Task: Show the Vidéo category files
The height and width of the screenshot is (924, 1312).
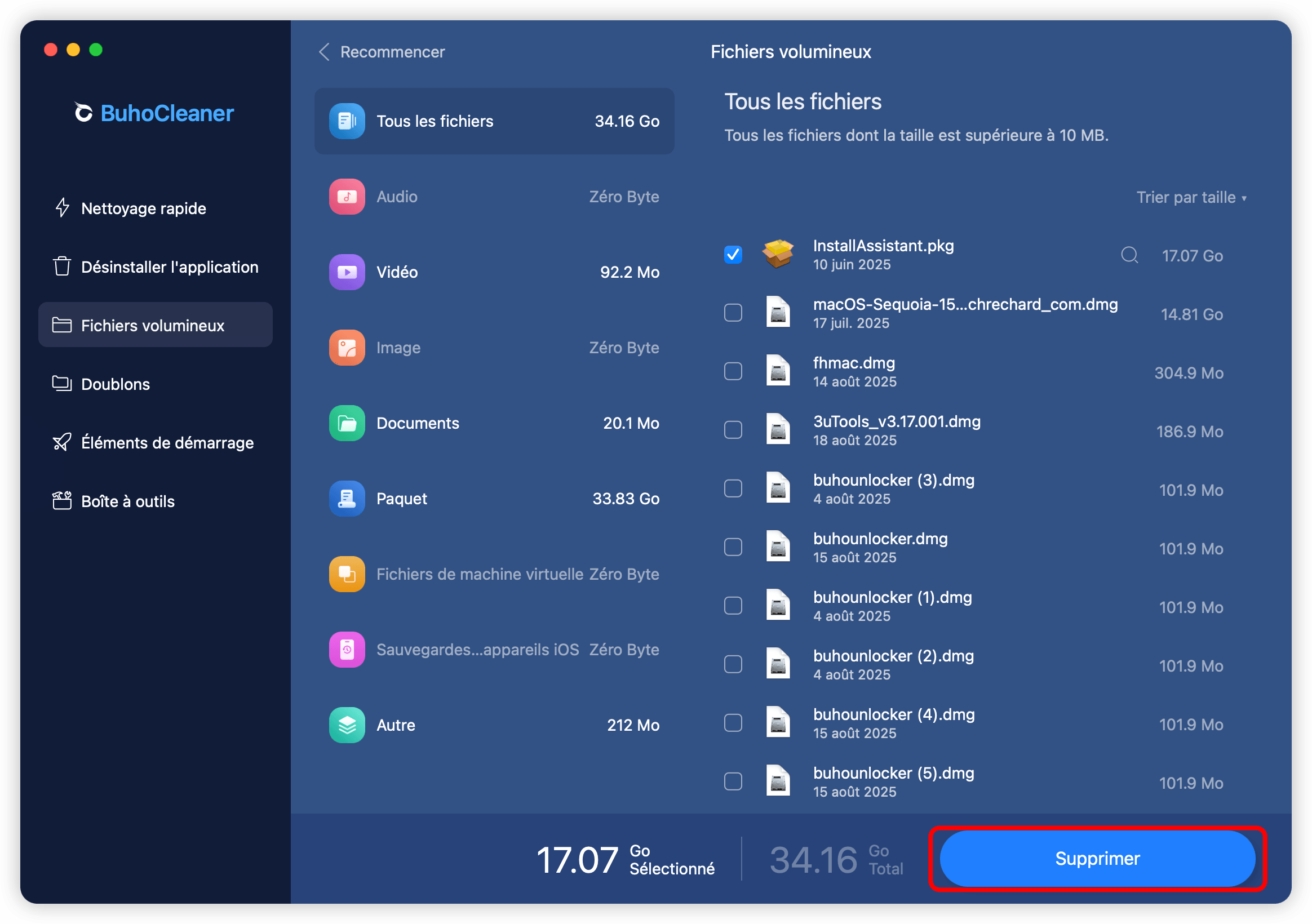Action: click(494, 272)
